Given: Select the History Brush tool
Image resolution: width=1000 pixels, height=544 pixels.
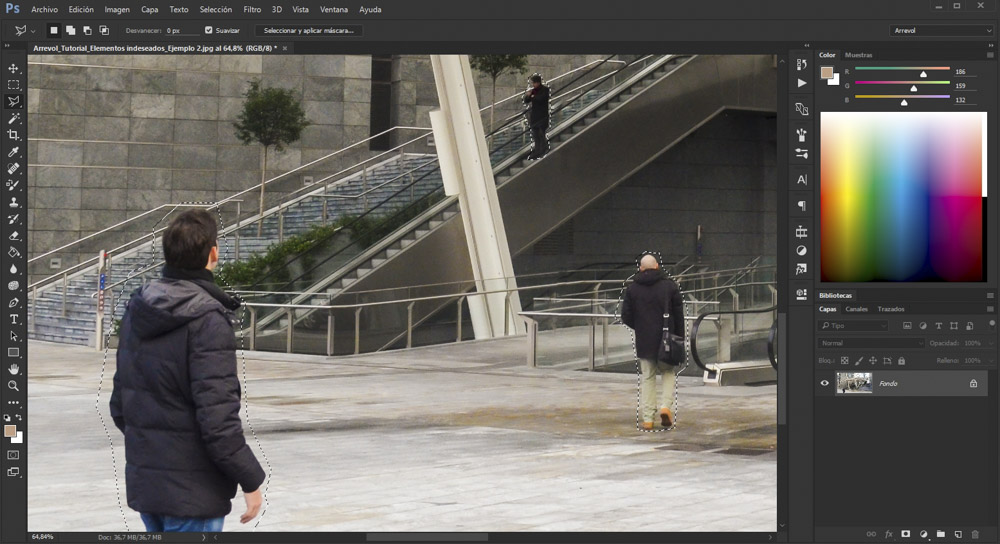Looking at the screenshot, I should click(x=13, y=219).
